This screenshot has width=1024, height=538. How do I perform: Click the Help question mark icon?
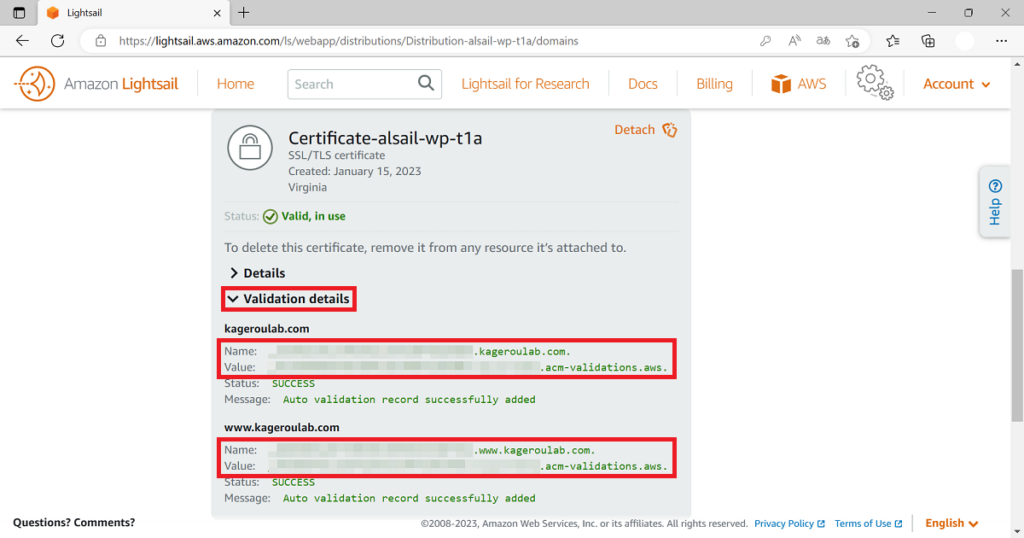(995, 186)
